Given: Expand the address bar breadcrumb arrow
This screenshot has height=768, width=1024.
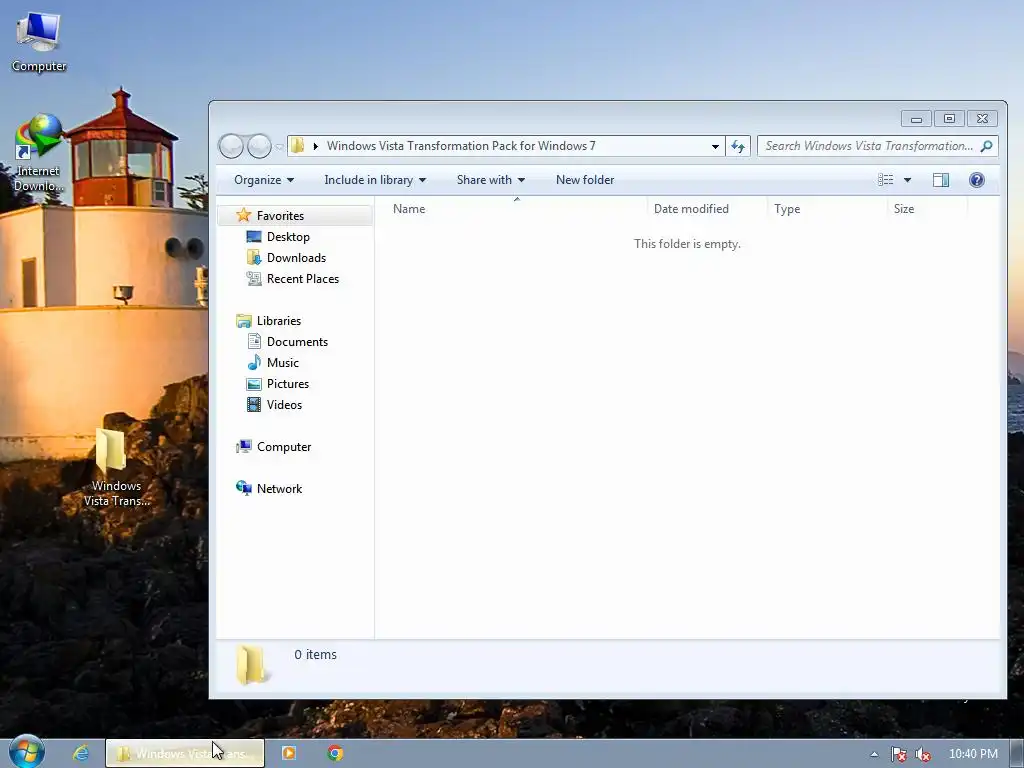Looking at the screenshot, I should [x=316, y=146].
